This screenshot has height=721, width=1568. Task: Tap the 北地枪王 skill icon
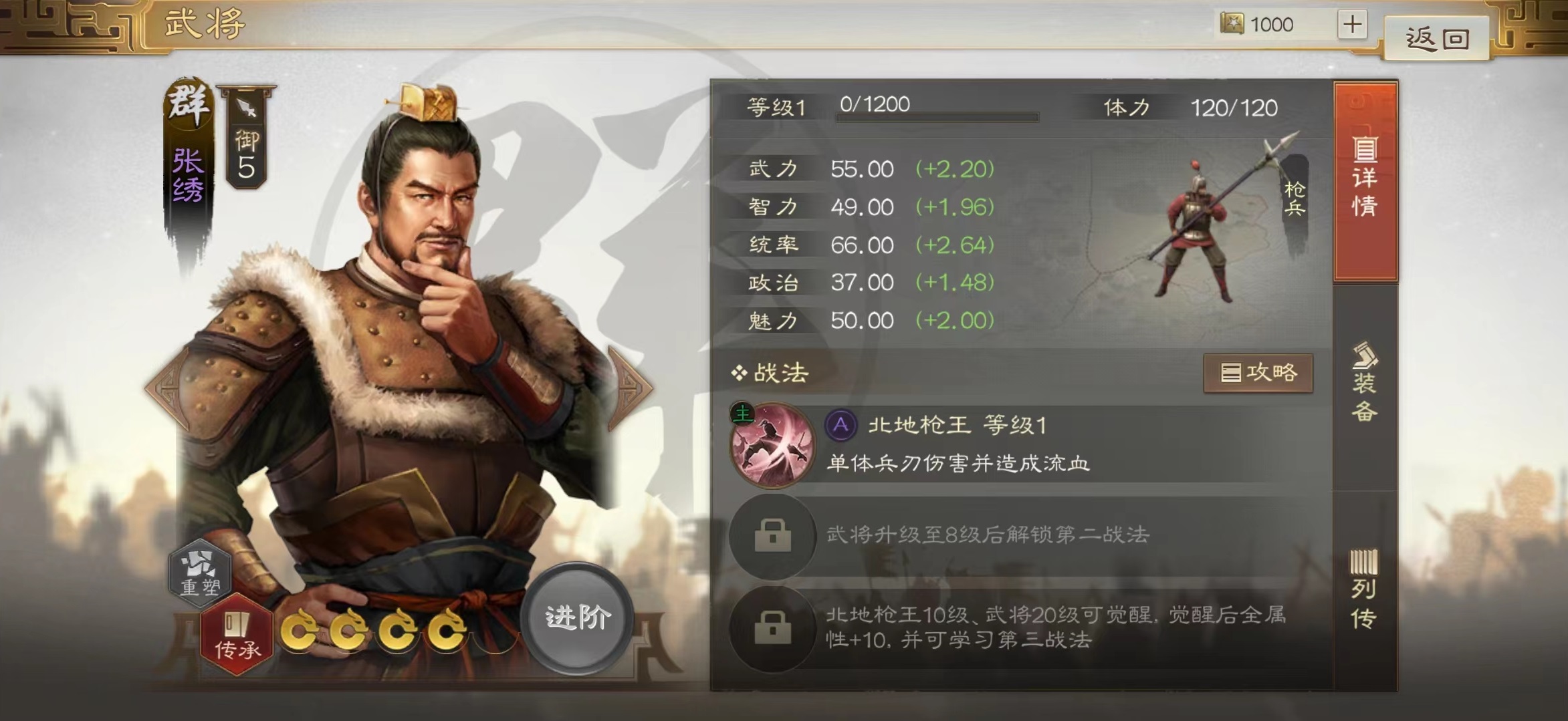773,445
